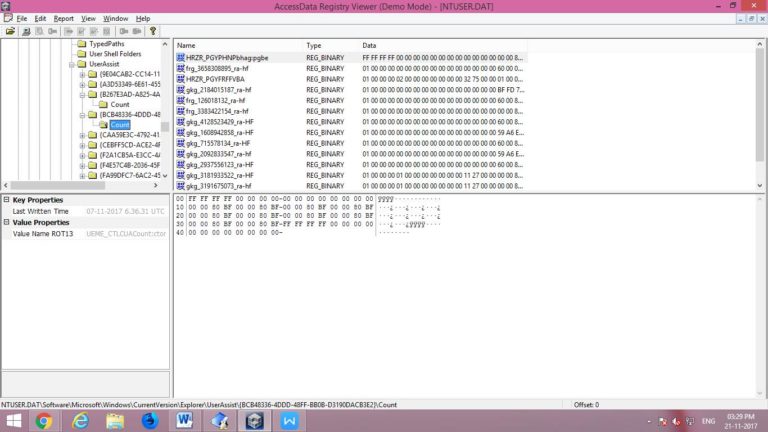Open Internet Explorer from the taskbar
Image resolution: width=768 pixels, height=432 pixels.
pyautogui.click(x=80, y=421)
